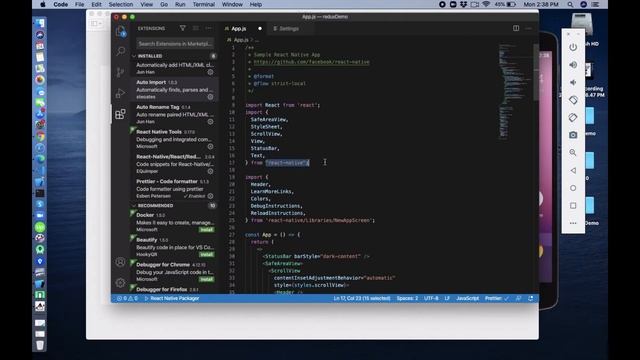Open the Explorer view in activity bar
This screenshot has height=360, width=640.
pyautogui.click(x=120, y=31)
